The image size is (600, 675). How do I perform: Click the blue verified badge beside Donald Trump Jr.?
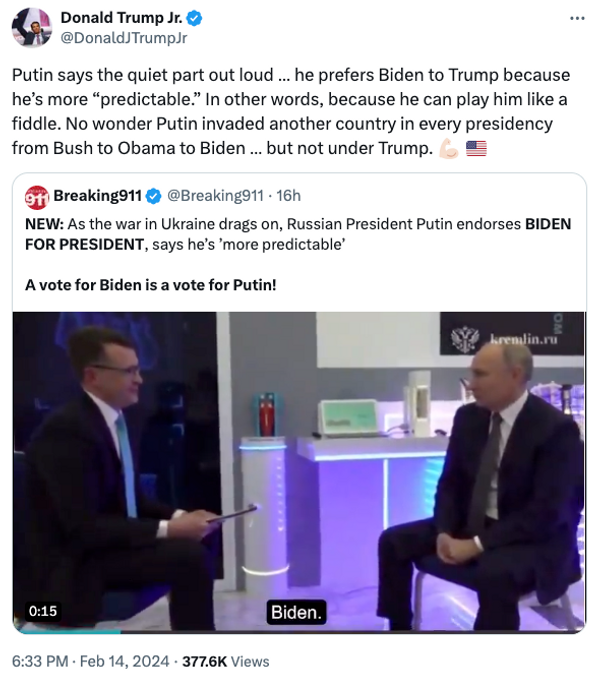(x=195, y=18)
